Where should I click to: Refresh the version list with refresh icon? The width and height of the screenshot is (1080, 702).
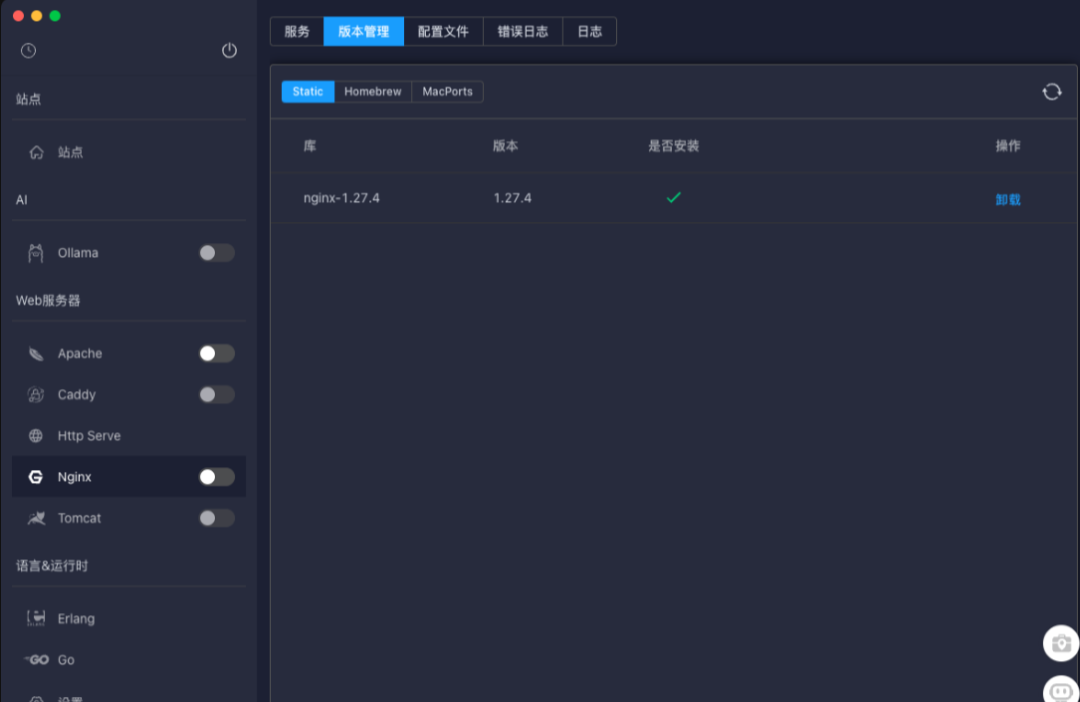pos(1052,92)
